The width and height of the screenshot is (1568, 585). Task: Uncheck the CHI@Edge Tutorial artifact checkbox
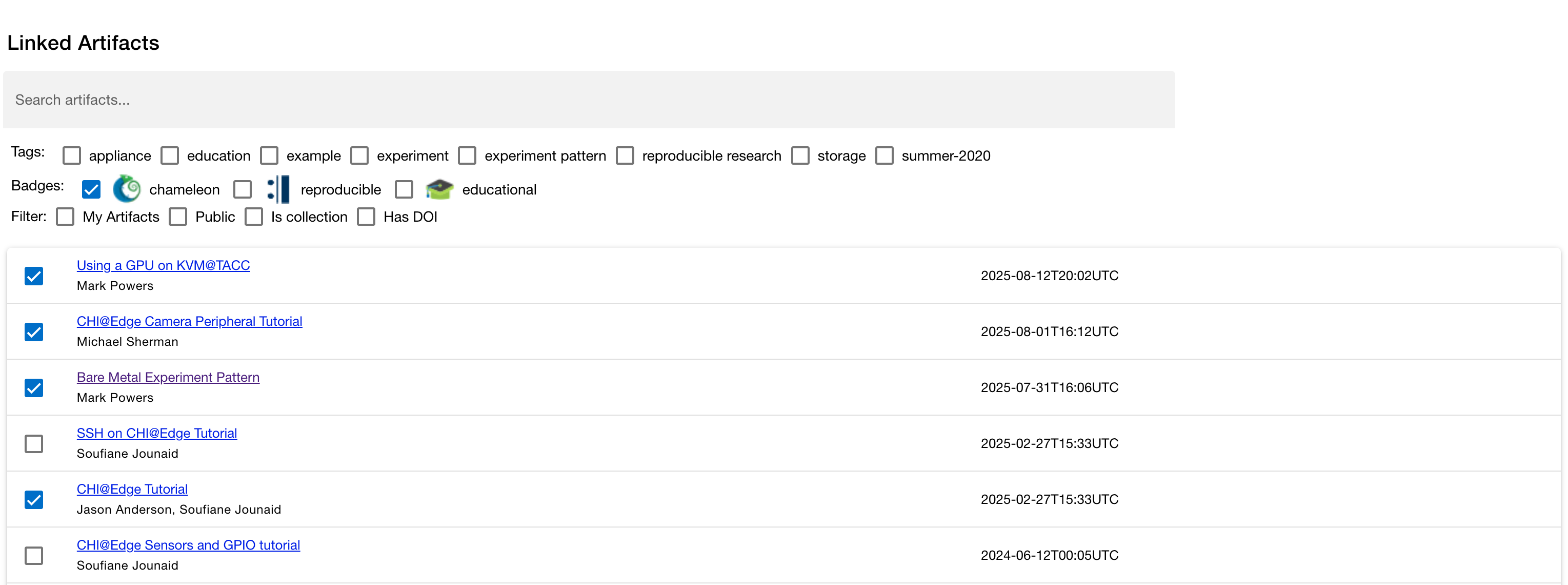point(34,500)
